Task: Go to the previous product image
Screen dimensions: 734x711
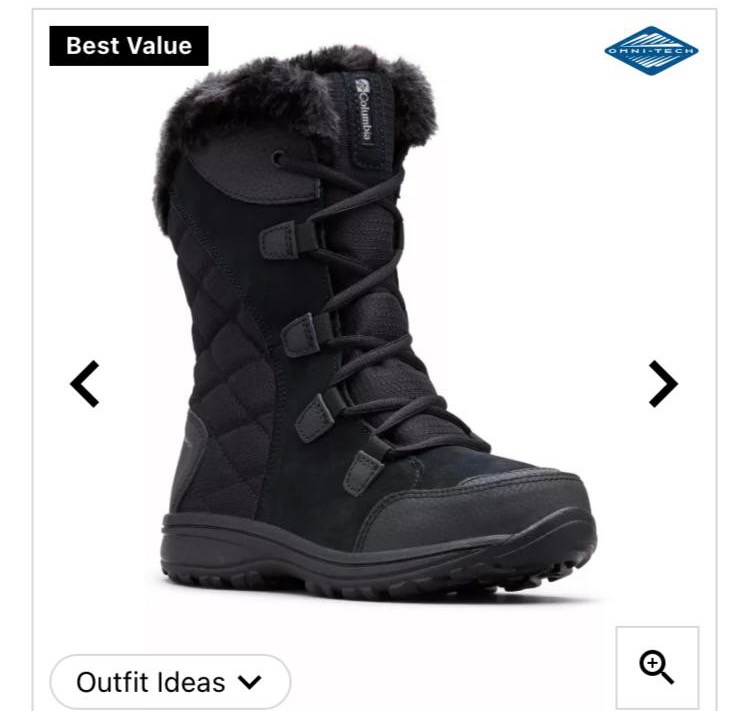Action: [x=84, y=384]
